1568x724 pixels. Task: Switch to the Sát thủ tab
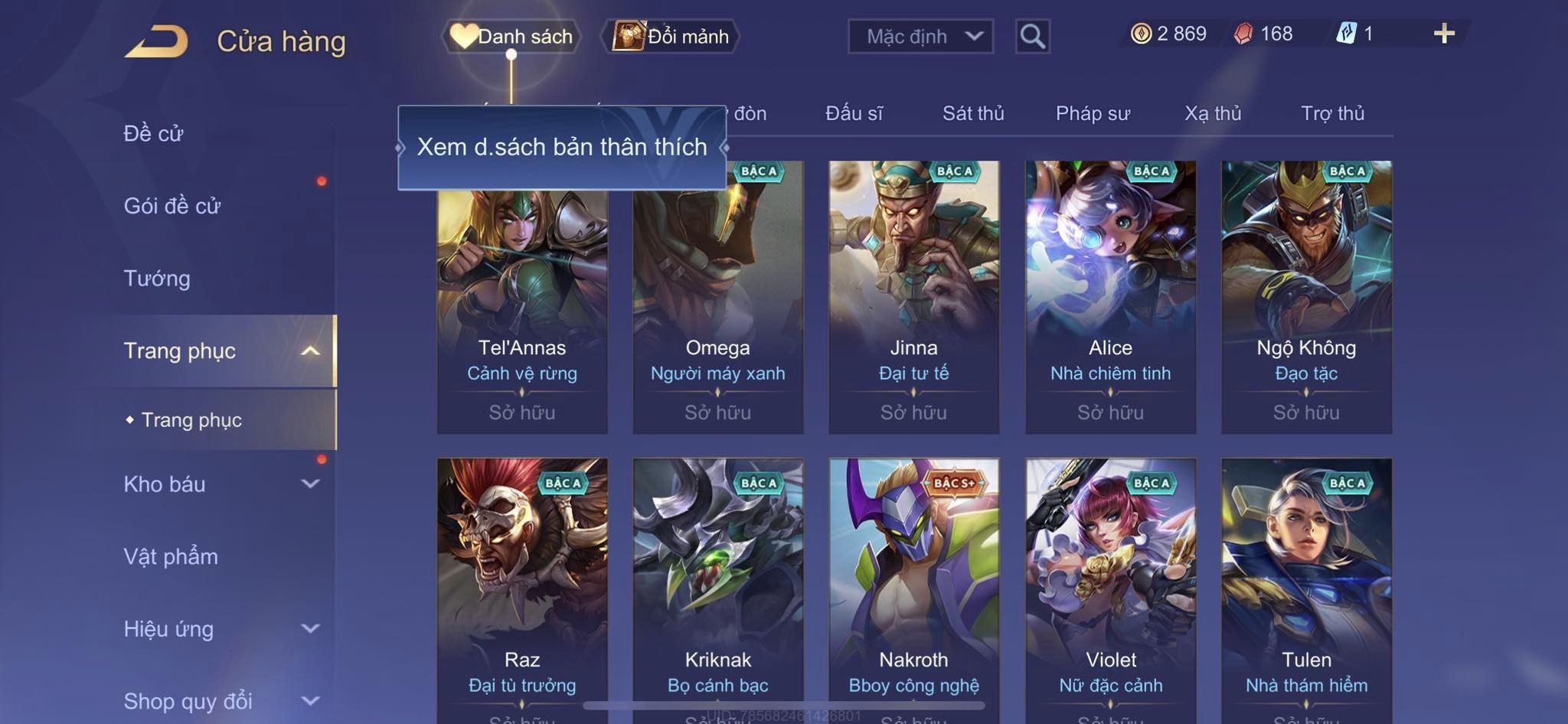pyautogui.click(x=972, y=113)
